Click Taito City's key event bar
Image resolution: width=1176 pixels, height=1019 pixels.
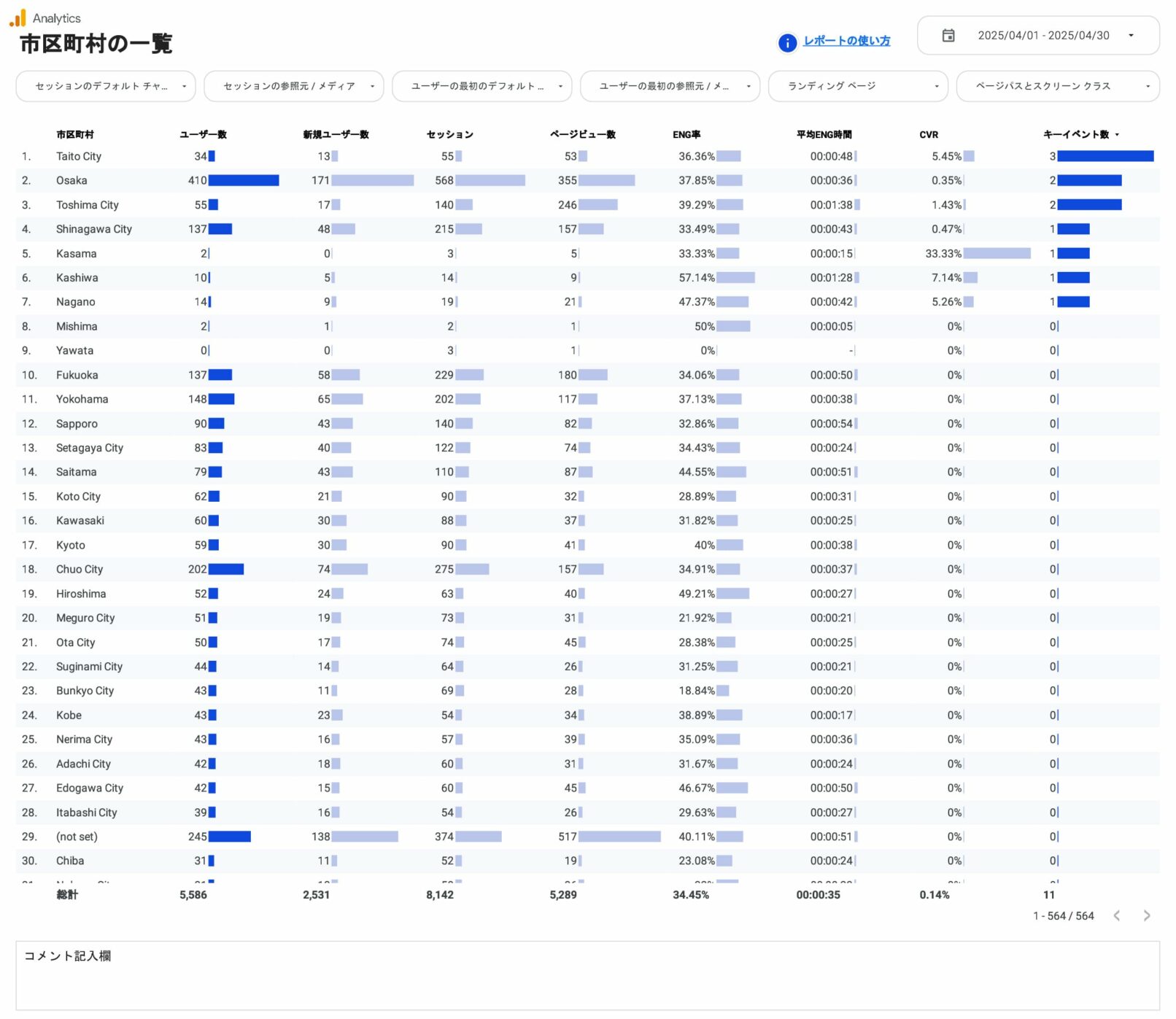click(x=1105, y=156)
